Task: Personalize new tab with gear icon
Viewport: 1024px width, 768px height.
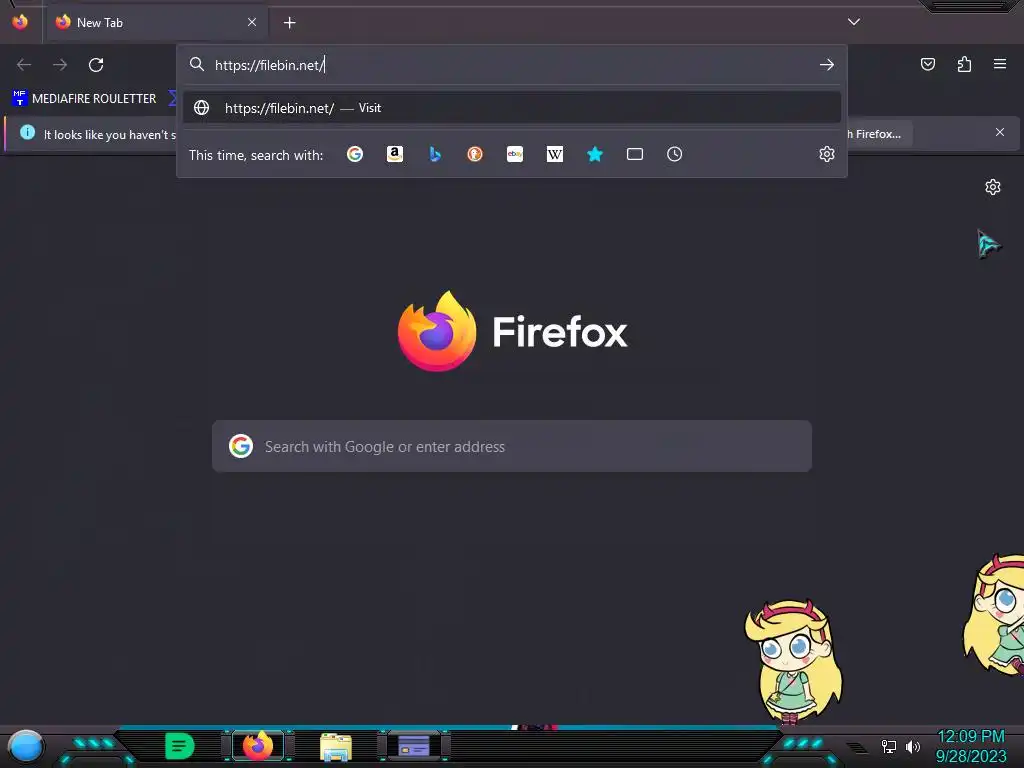Action: tap(993, 187)
